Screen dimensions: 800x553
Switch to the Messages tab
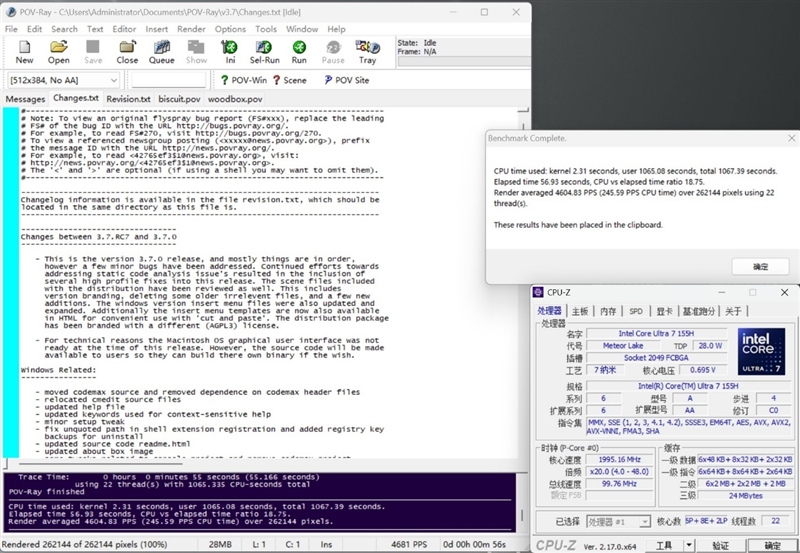pos(25,99)
